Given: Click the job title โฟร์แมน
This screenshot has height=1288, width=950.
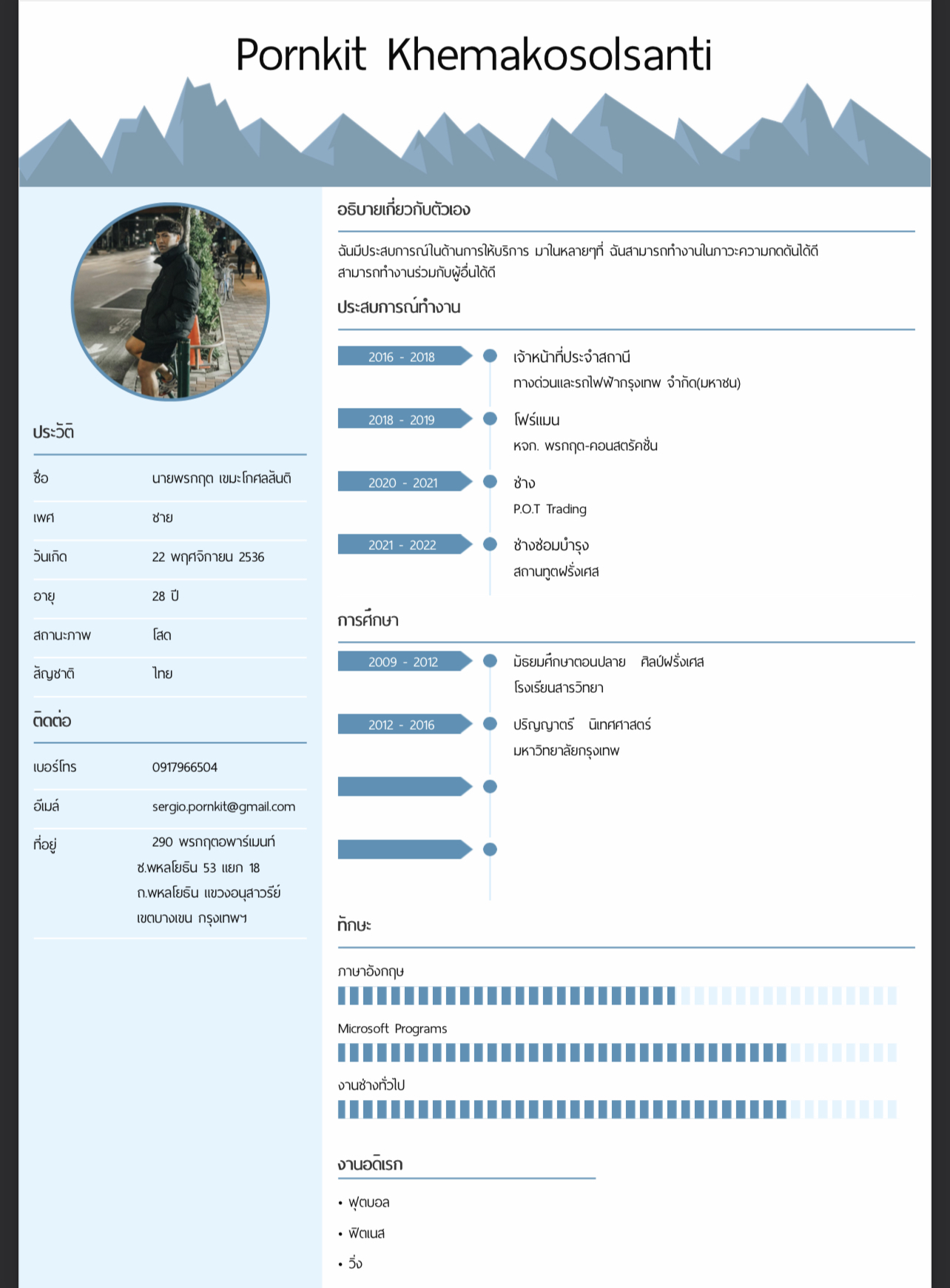Looking at the screenshot, I should click(x=536, y=420).
